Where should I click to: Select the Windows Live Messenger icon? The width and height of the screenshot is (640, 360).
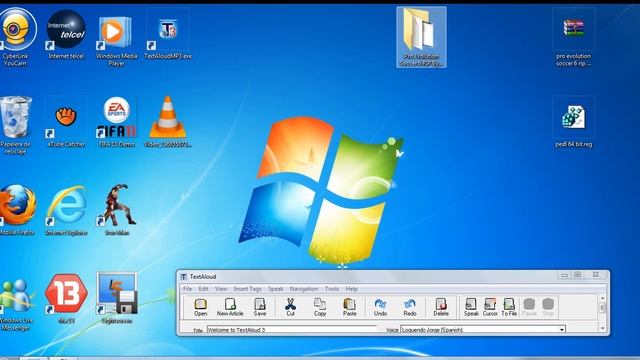click(x=16, y=304)
